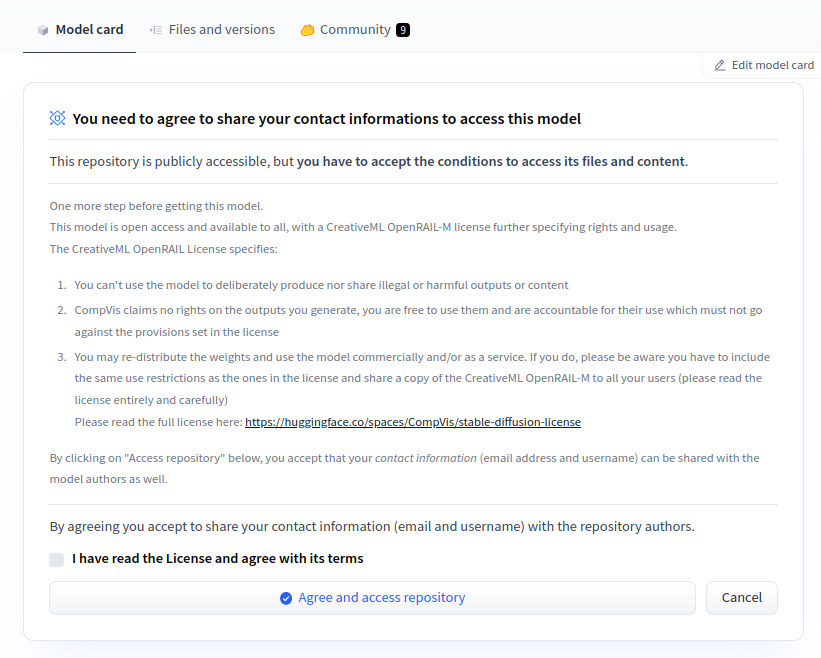Click the file-list icon beside Files and versions
This screenshot has height=658, width=821.
point(156,29)
